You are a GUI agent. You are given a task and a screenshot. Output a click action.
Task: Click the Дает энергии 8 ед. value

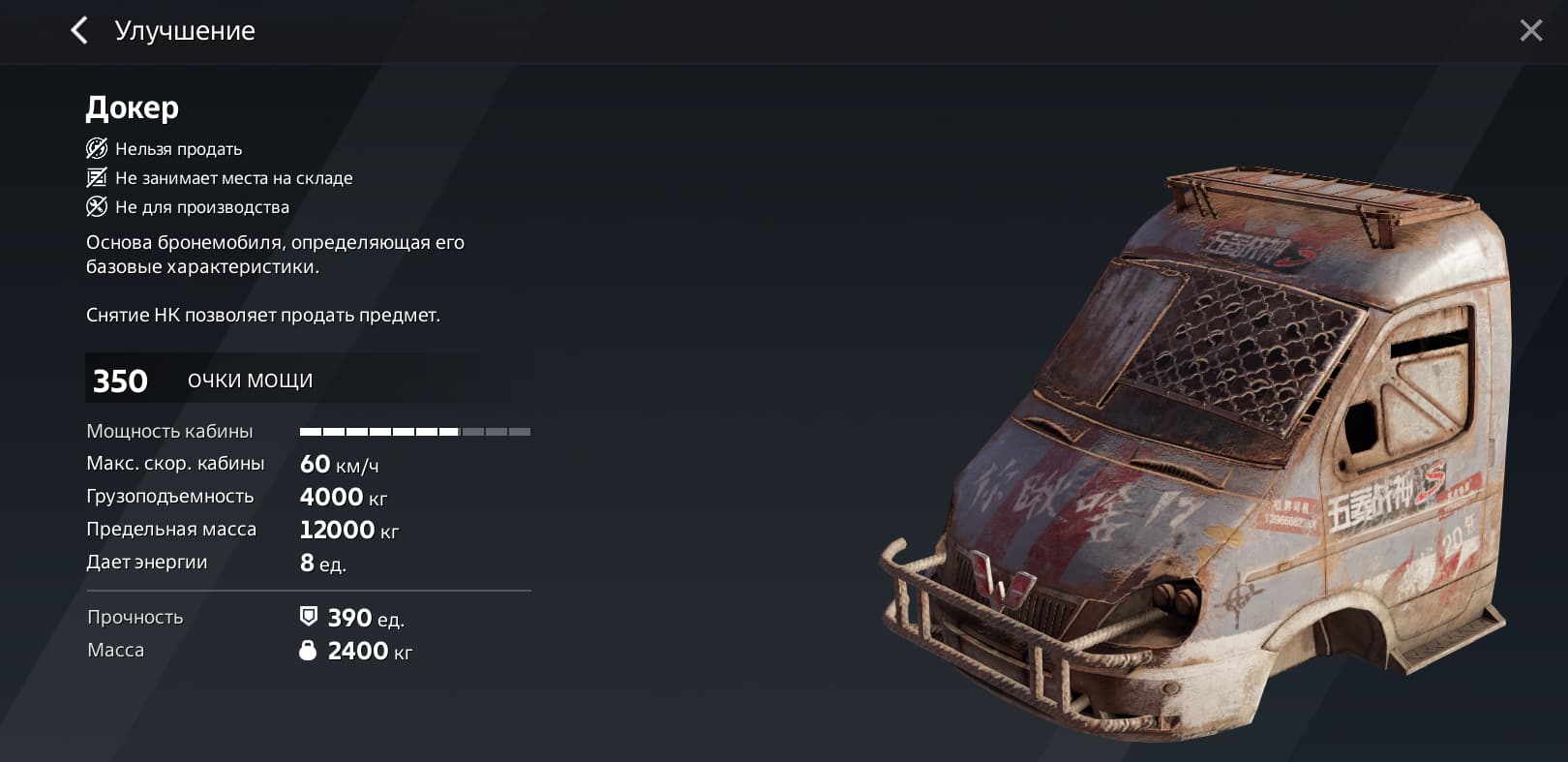pyautogui.click(x=323, y=564)
